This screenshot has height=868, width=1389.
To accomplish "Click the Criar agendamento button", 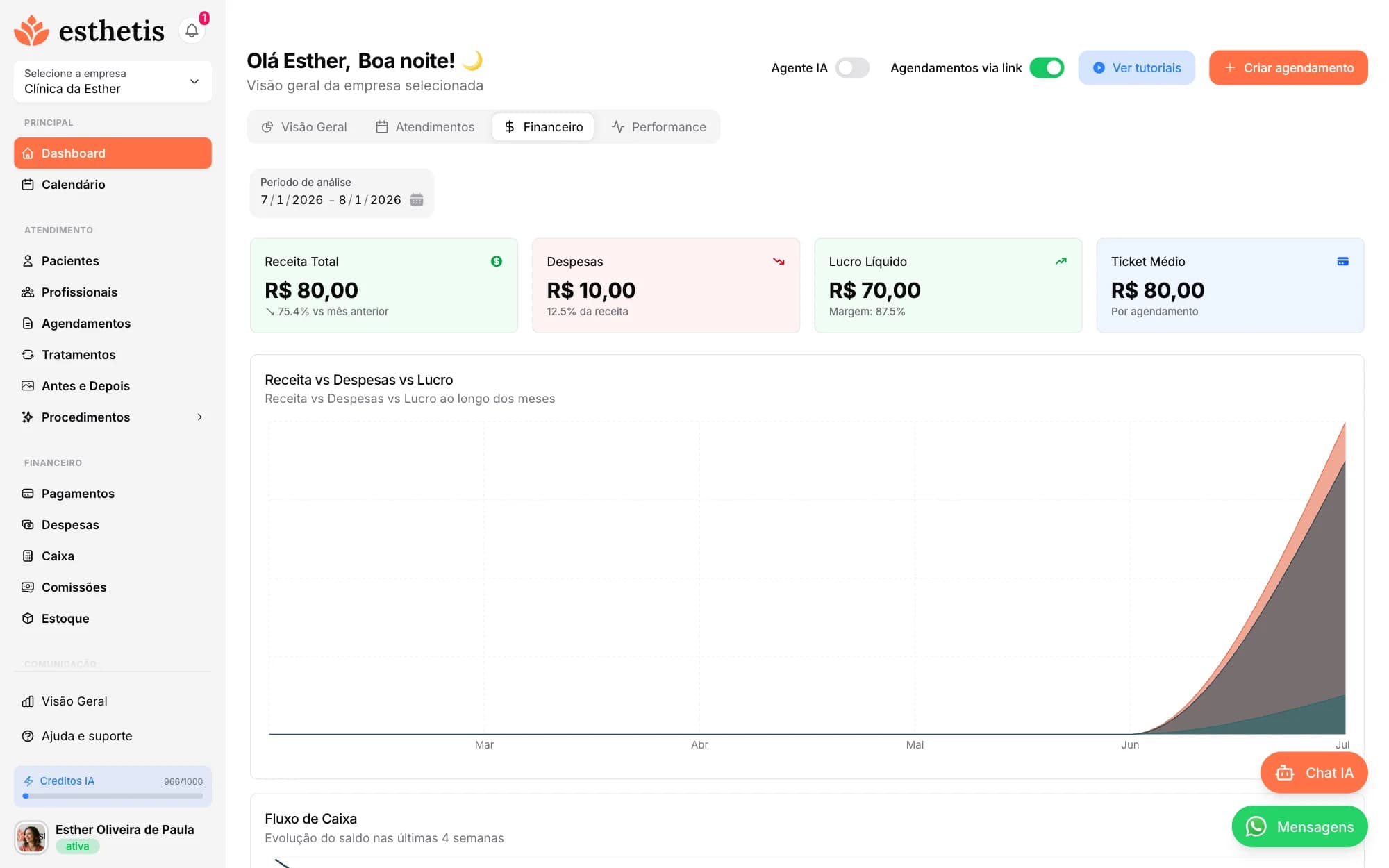I will click(1288, 67).
